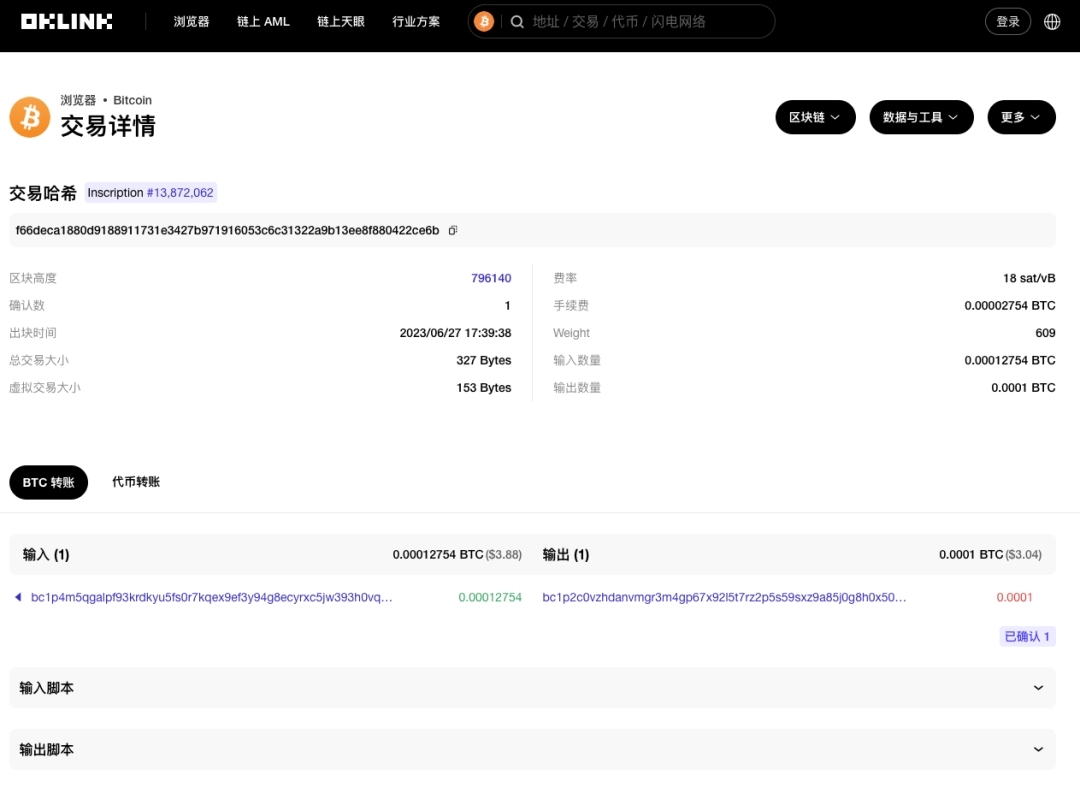Screen dimensions: 1080x793
Task: Click the 已确认 1 status badge
Action: tap(1027, 636)
